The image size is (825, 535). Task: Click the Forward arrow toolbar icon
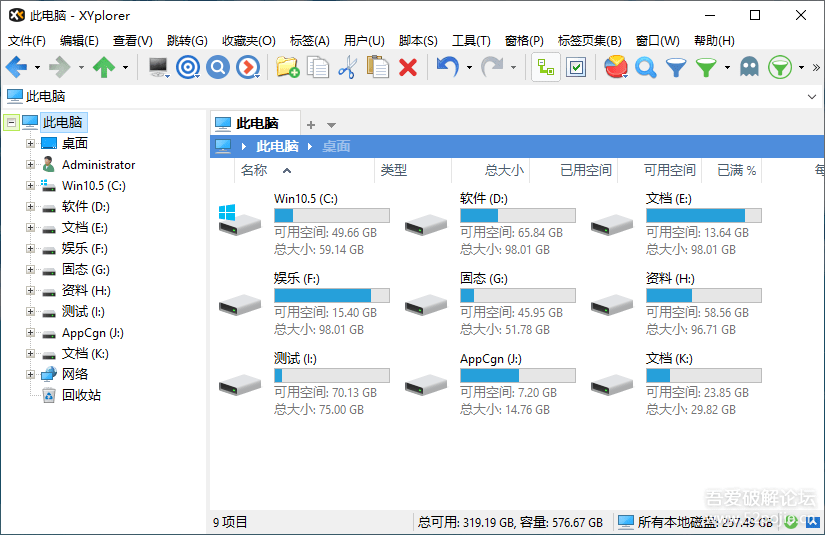(x=59, y=67)
